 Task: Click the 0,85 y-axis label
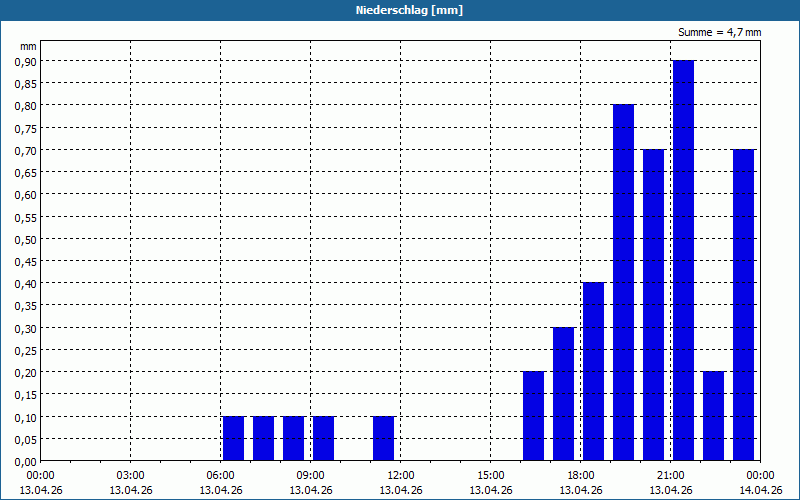25,84
